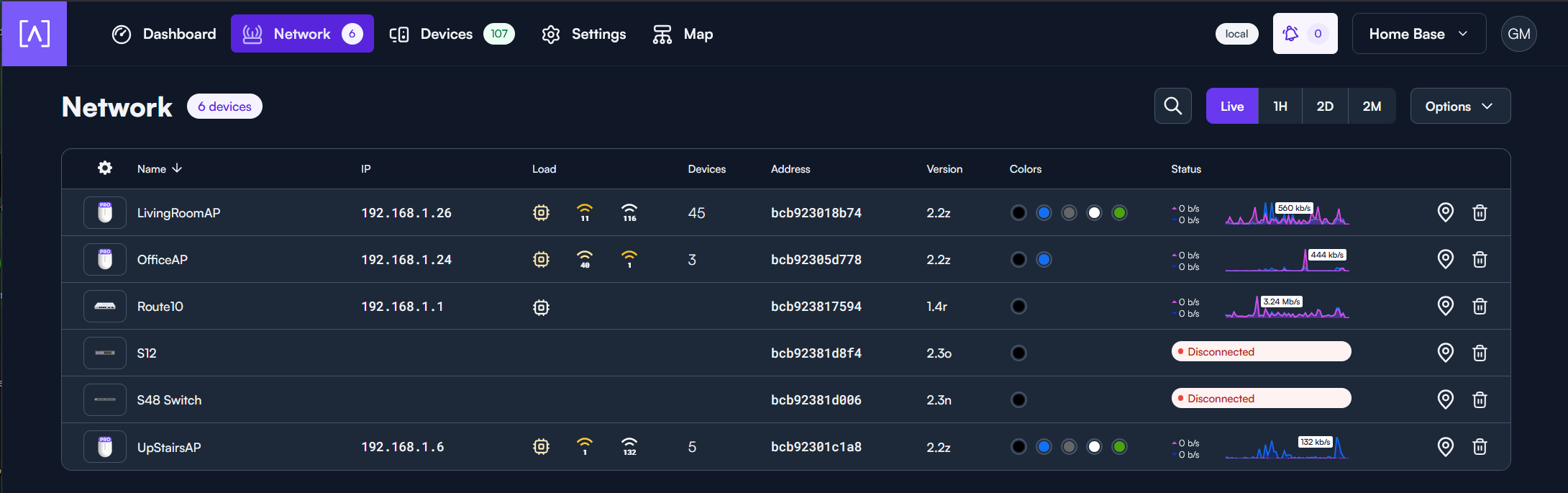Screen dimensions: 1568x493
Task: Click the CPU load icon for Route10
Action: coord(541,307)
